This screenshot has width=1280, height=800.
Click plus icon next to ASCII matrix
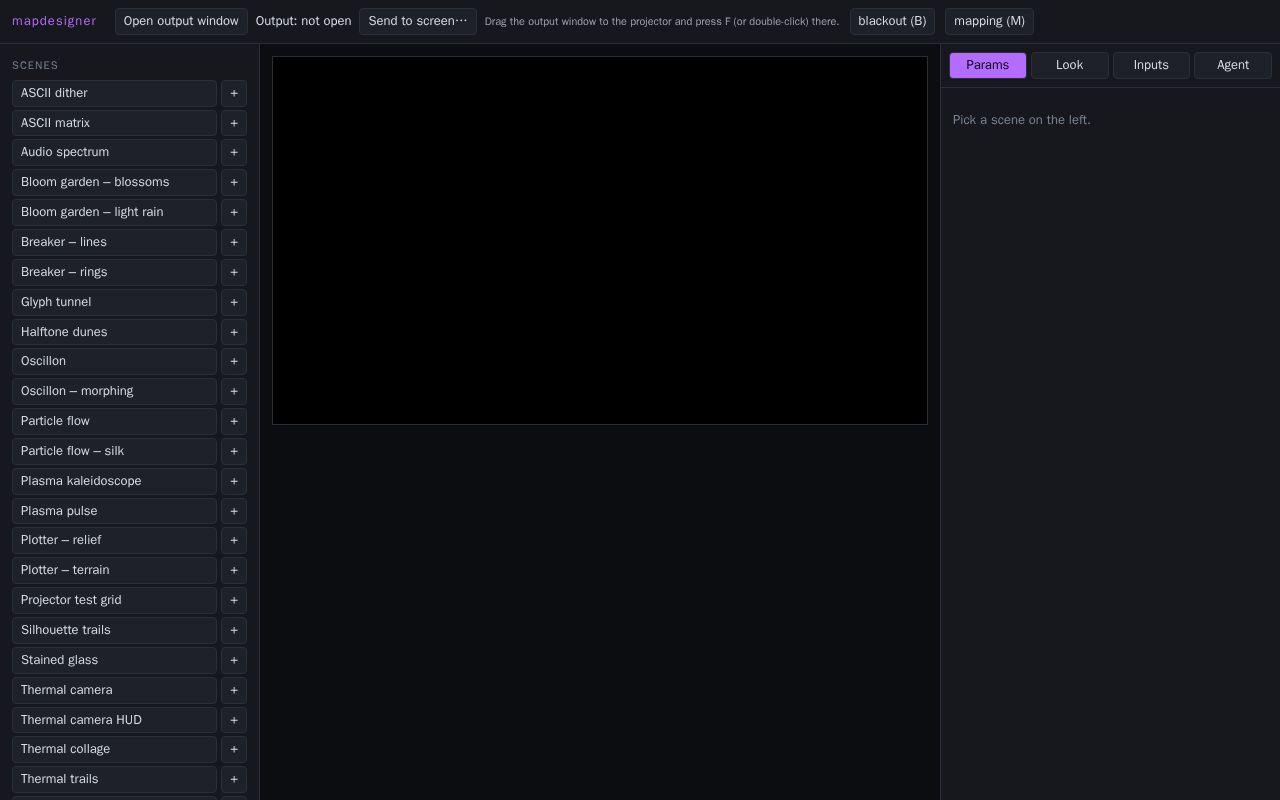point(234,123)
